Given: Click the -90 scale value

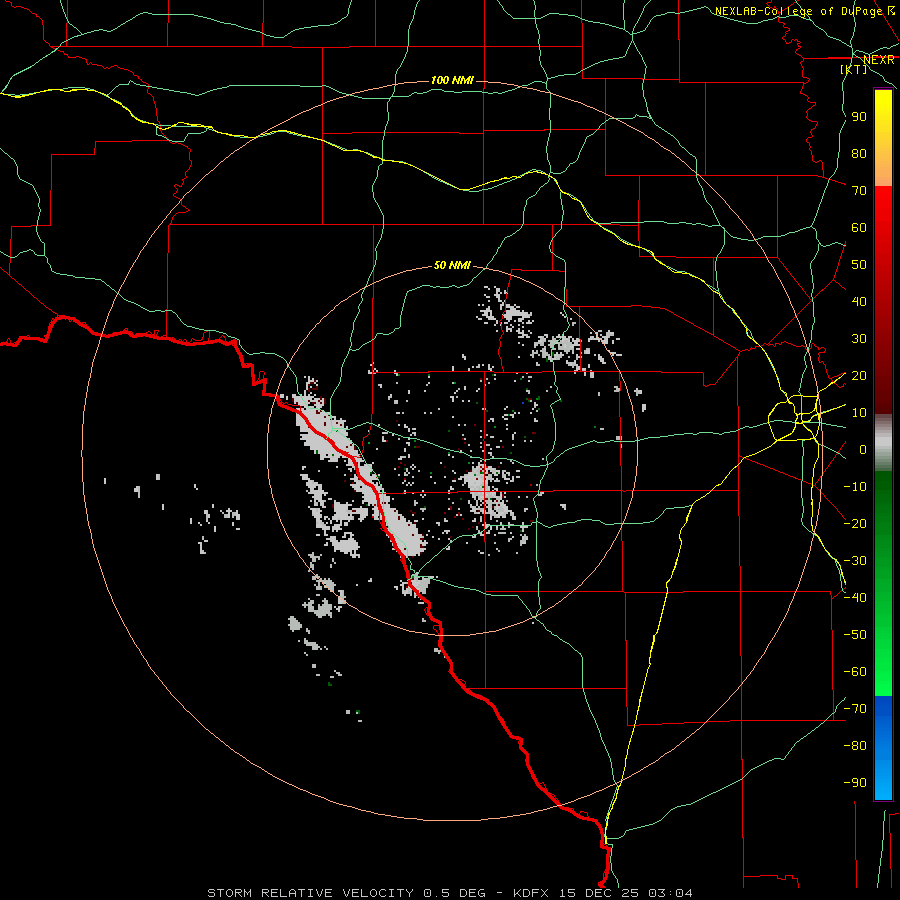Looking at the screenshot, I should [x=855, y=783].
